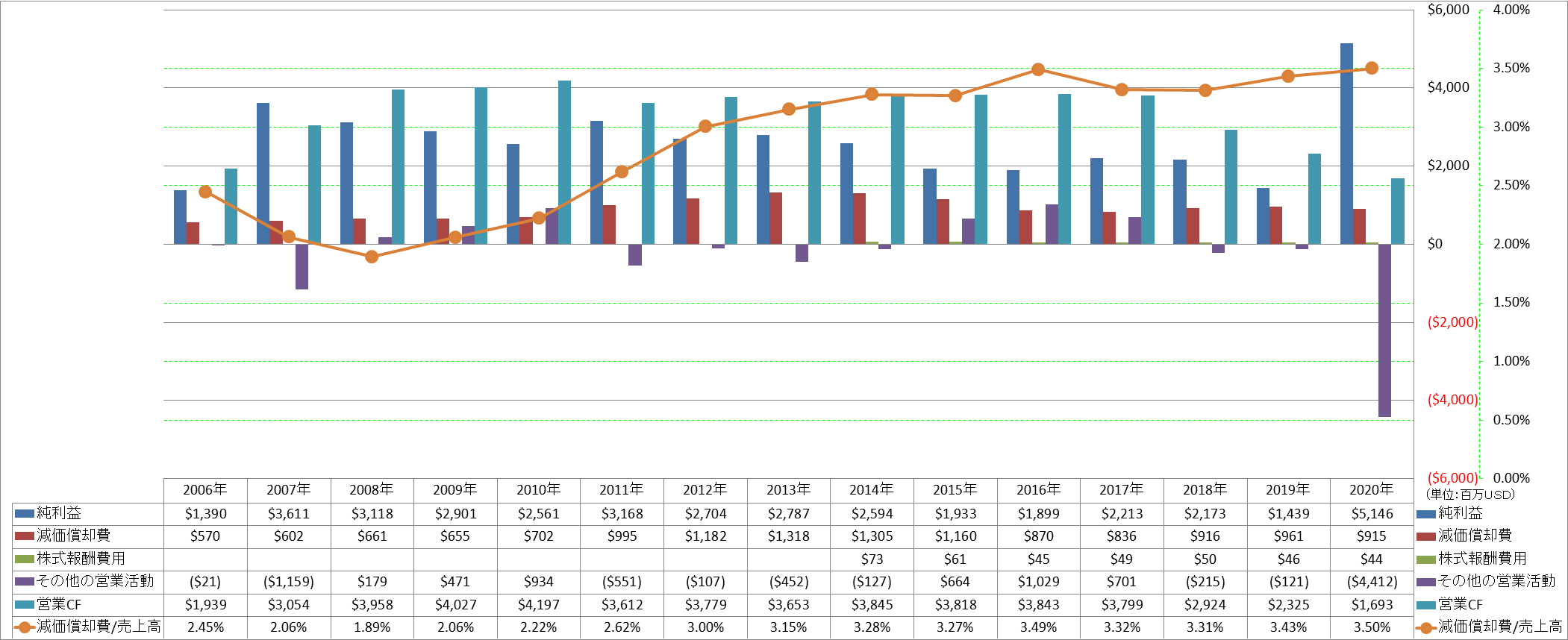The image size is (1568, 640).
Task: Select the 減価償却費 value $870
Action: (x=1038, y=536)
